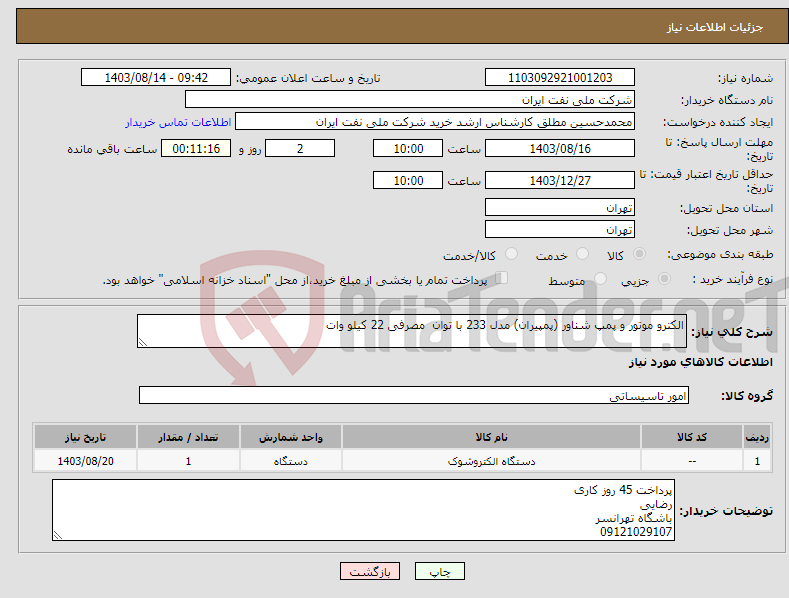
Task: Click the شماره نیاز field 1103092921001203
Action: (x=560, y=78)
